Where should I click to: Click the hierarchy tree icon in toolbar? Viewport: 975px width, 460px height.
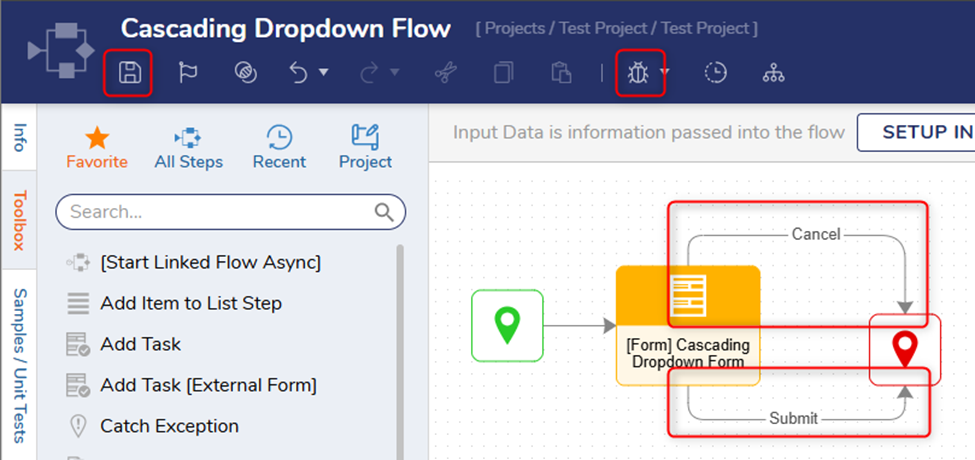point(773,73)
